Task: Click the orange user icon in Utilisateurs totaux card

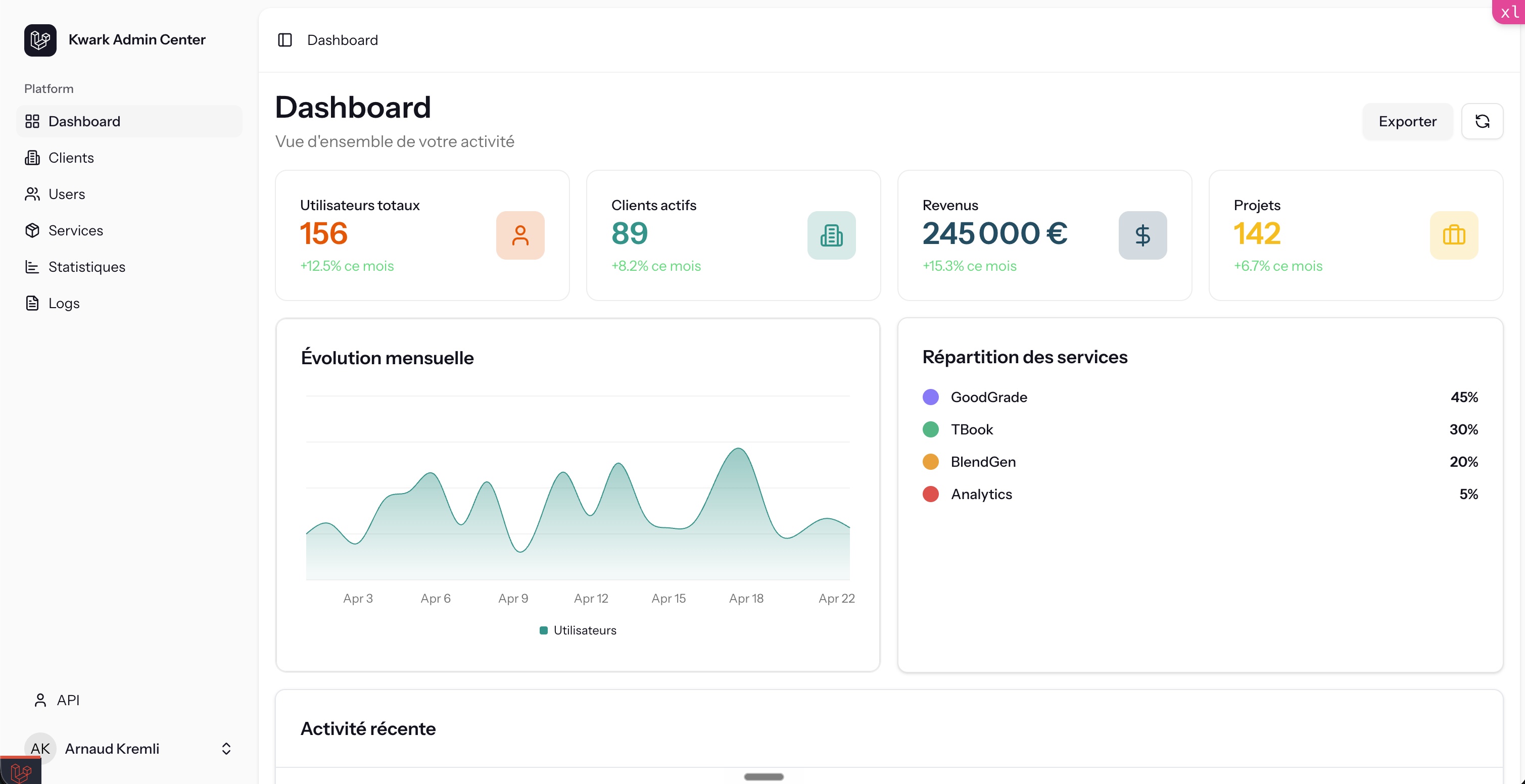Action: pos(520,235)
